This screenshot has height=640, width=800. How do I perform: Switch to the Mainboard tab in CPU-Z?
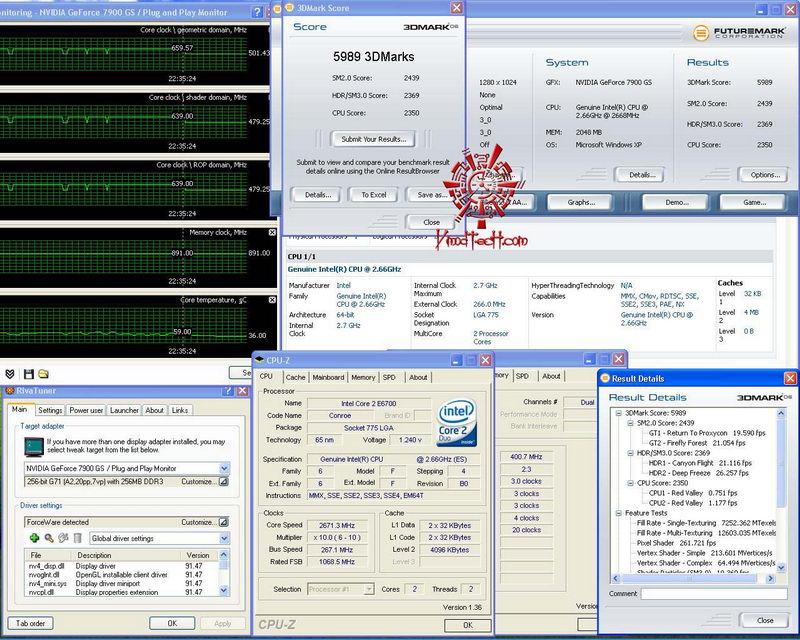coord(328,377)
